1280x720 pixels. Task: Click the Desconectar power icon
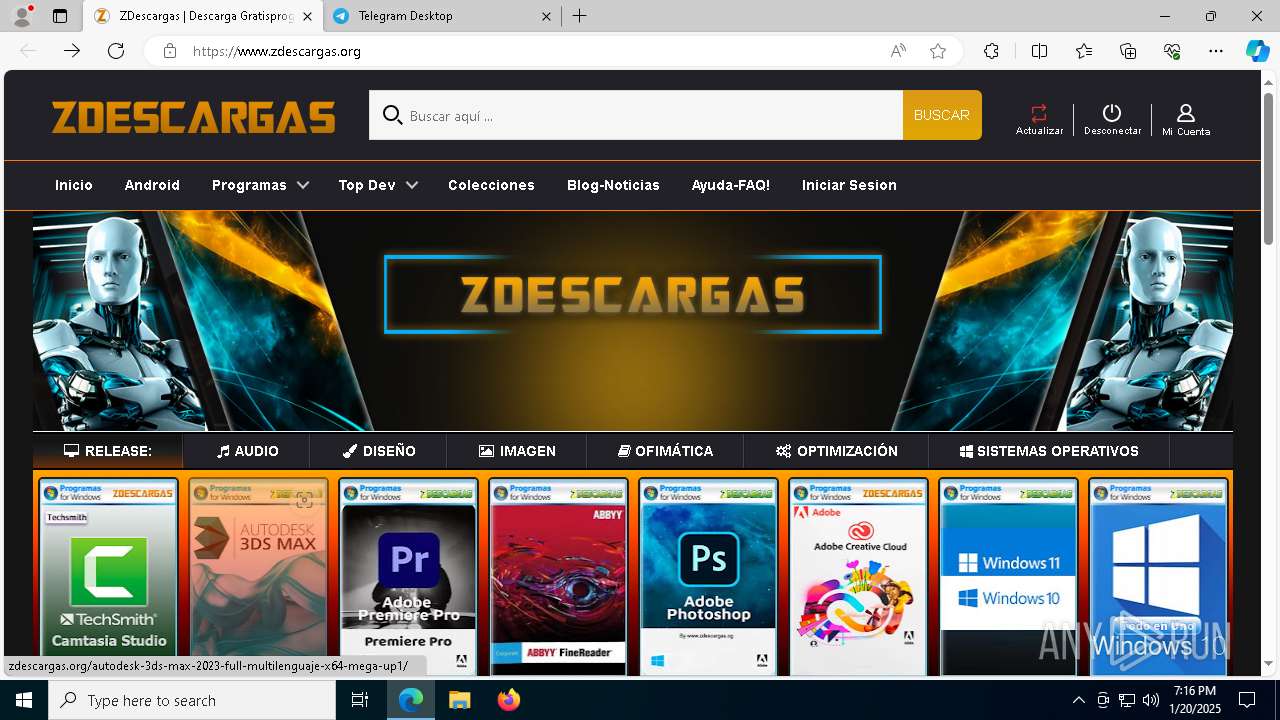point(1112,113)
